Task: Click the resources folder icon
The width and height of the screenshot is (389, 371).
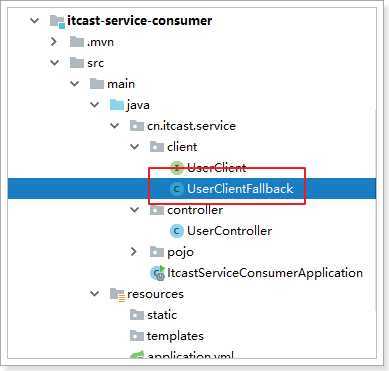Action: [117, 294]
